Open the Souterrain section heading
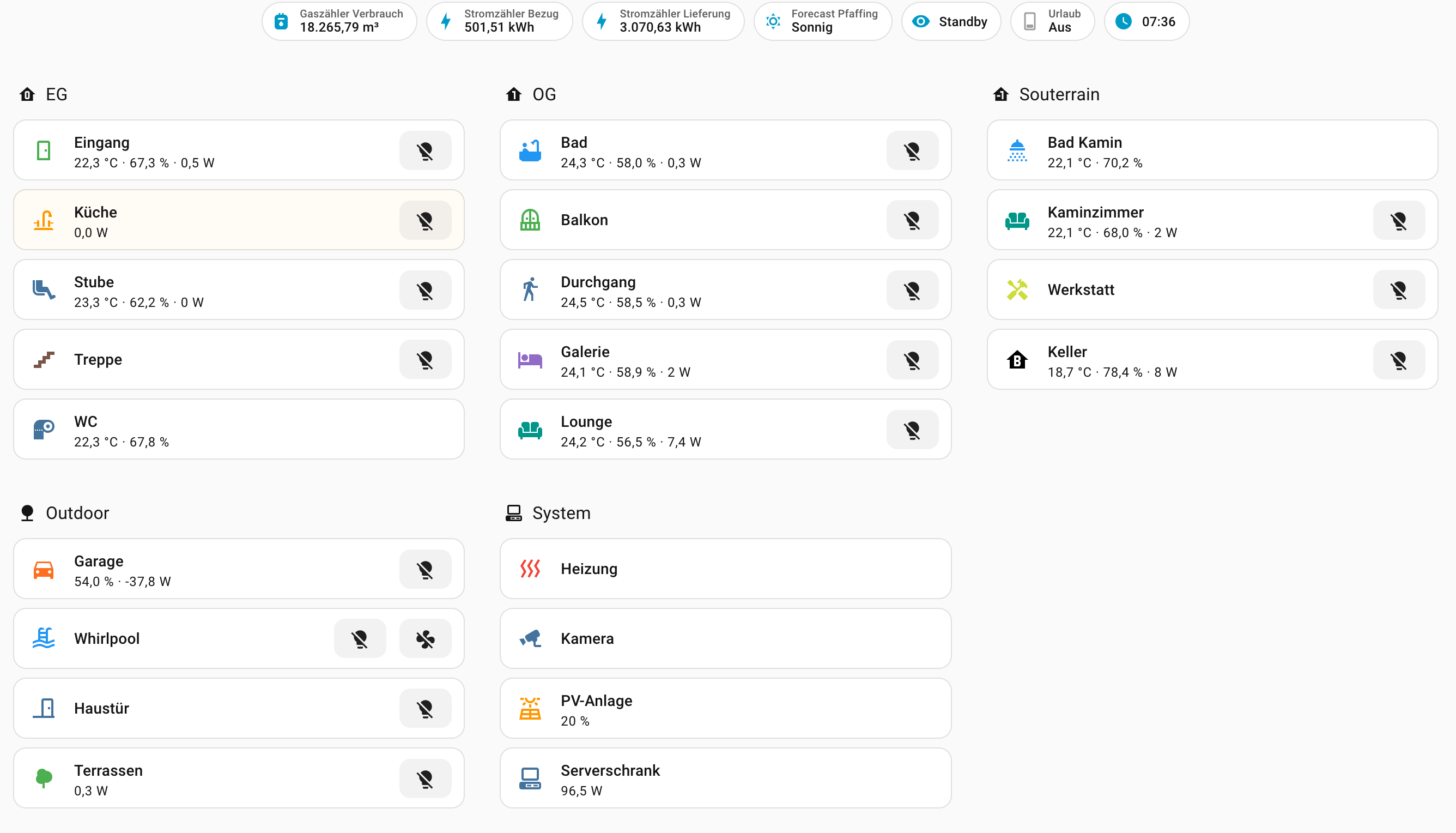This screenshot has width=1456, height=833. pyautogui.click(x=1058, y=94)
